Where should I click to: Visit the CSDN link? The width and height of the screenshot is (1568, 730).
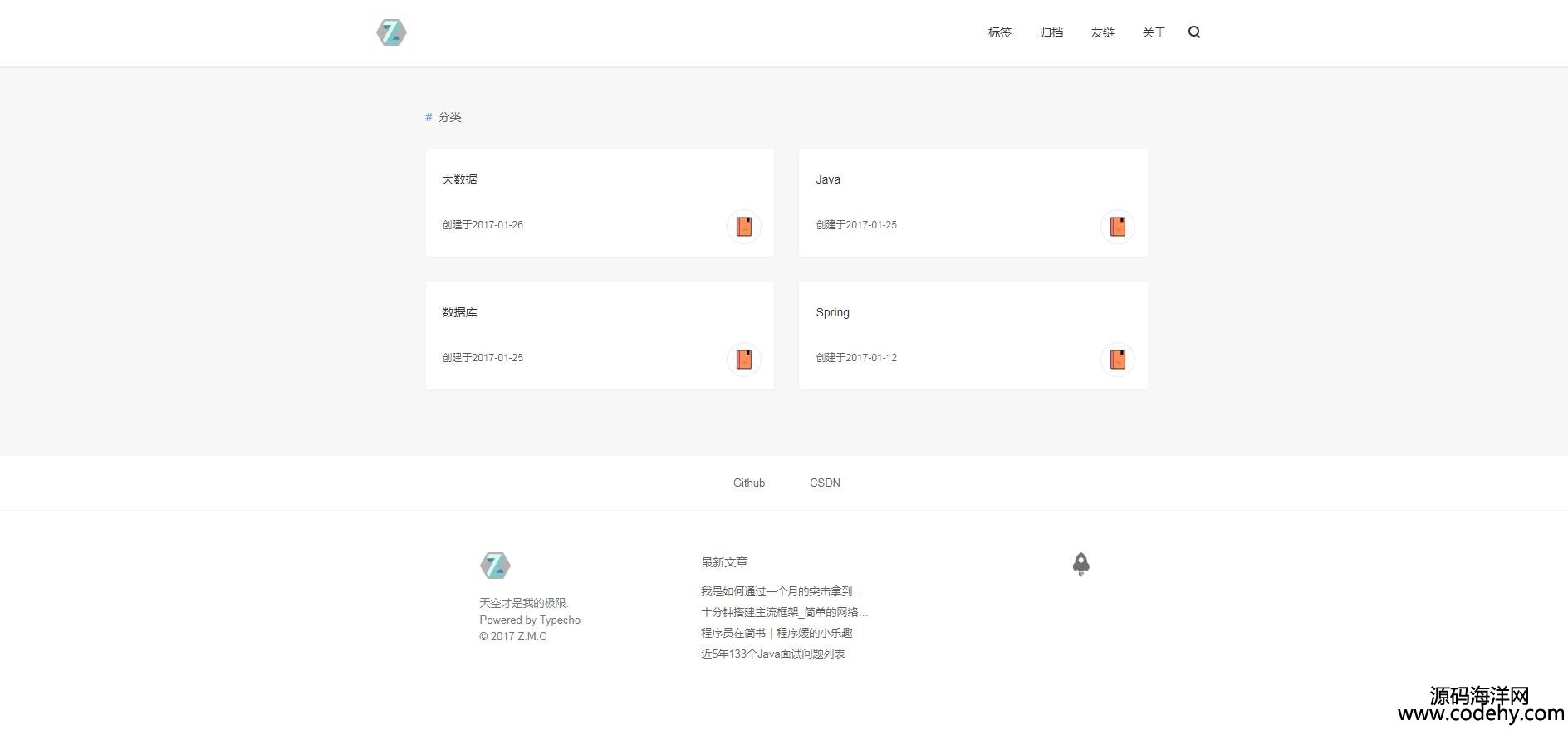pos(825,483)
